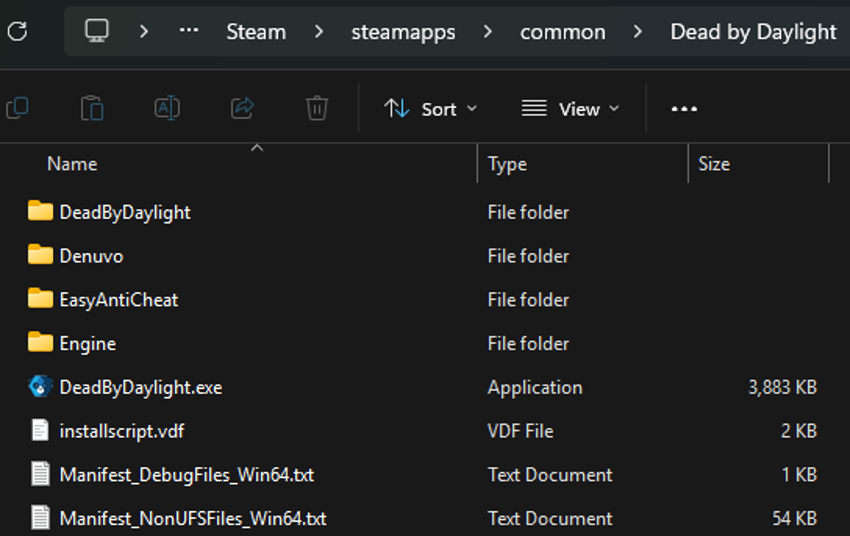Click the 1 KB size value
This screenshot has width=850, height=536.
(799, 475)
